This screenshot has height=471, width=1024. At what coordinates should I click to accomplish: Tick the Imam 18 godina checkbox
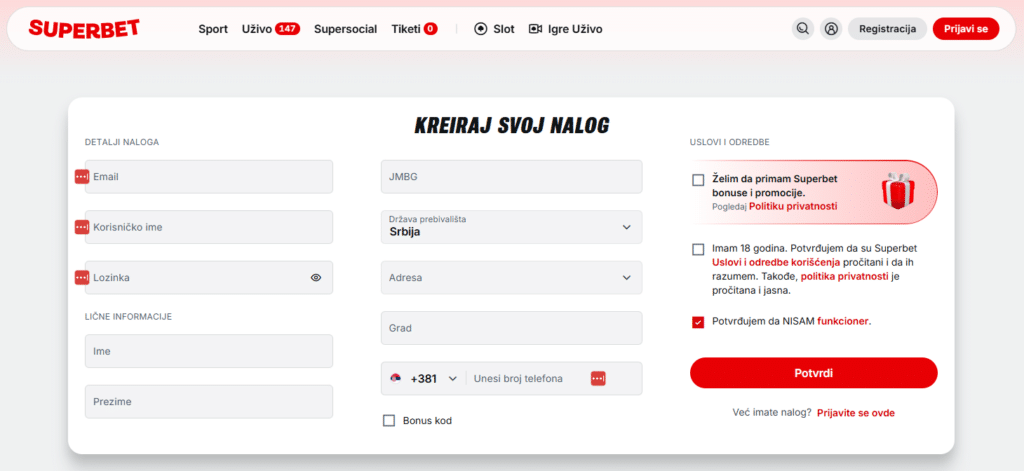pos(698,249)
